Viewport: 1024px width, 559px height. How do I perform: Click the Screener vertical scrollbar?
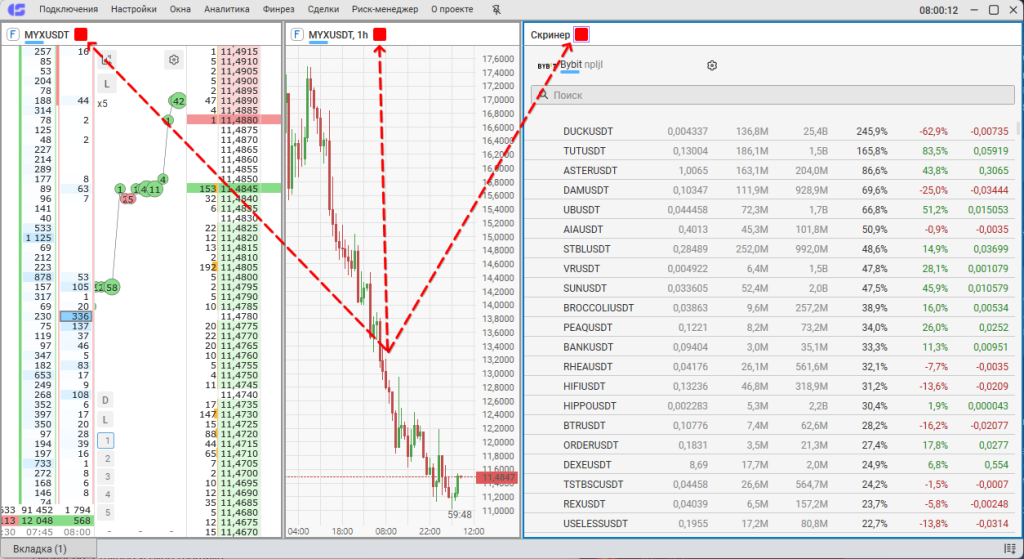1017,129
